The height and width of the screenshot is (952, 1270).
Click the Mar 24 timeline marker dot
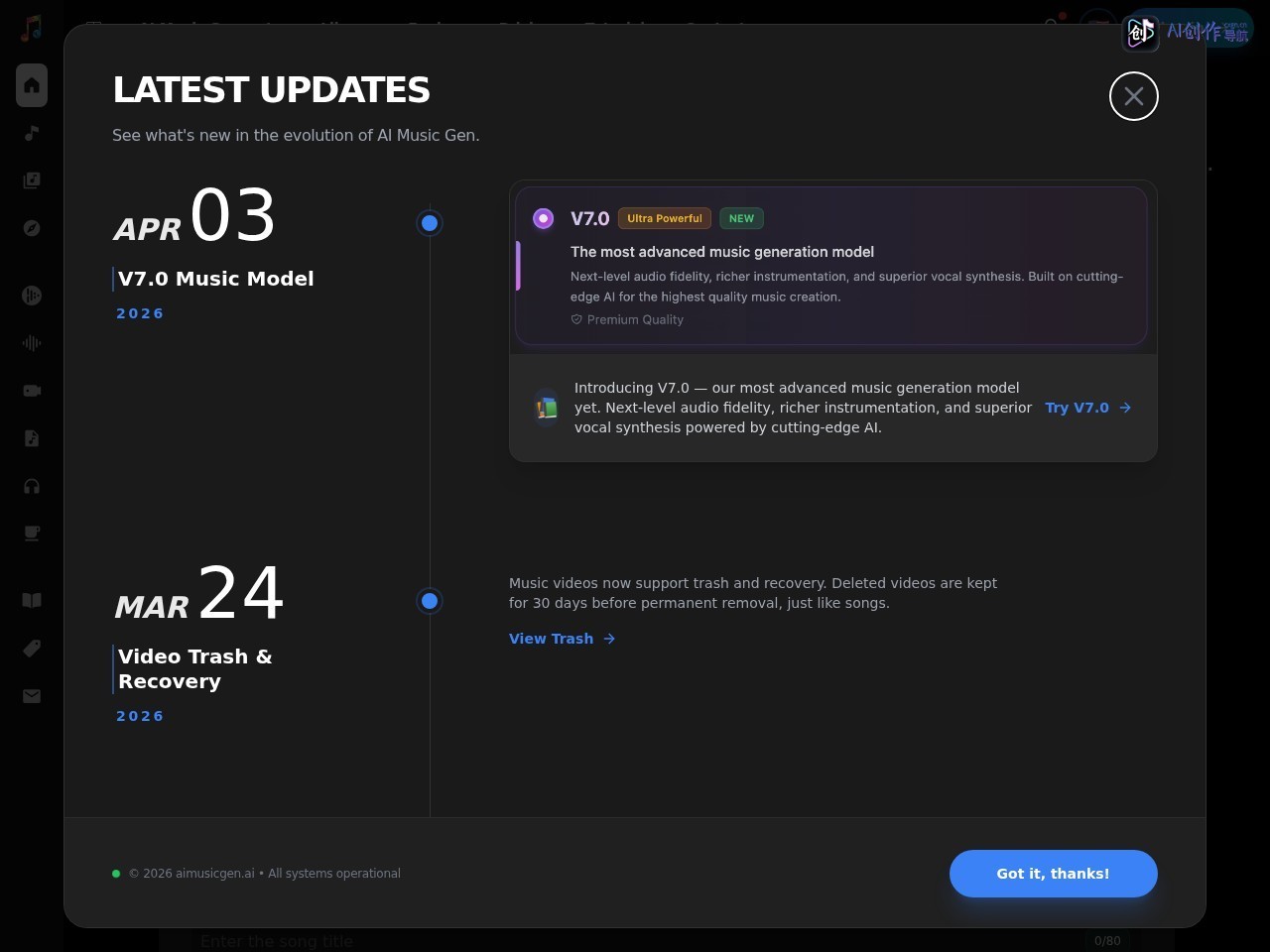pyautogui.click(x=430, y=601)
